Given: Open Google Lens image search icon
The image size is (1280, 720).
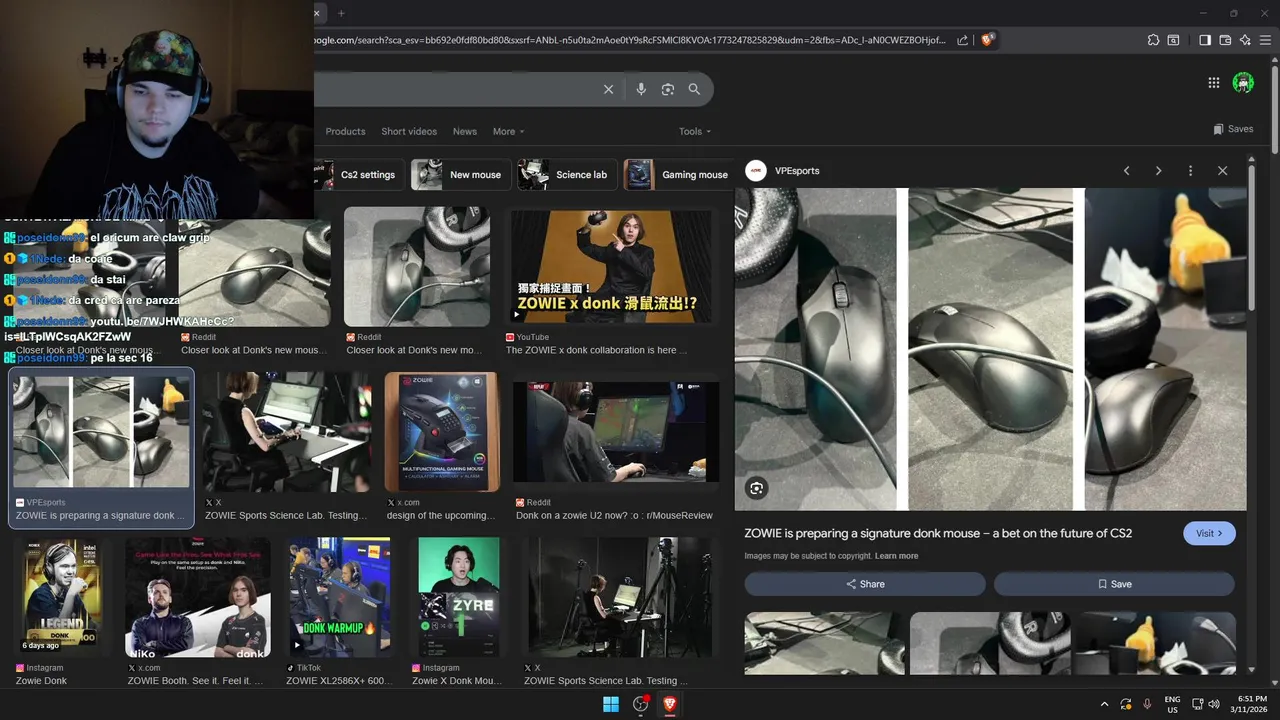Looking at the screenshot, I should pyautogui.click(x=668, y=89).
